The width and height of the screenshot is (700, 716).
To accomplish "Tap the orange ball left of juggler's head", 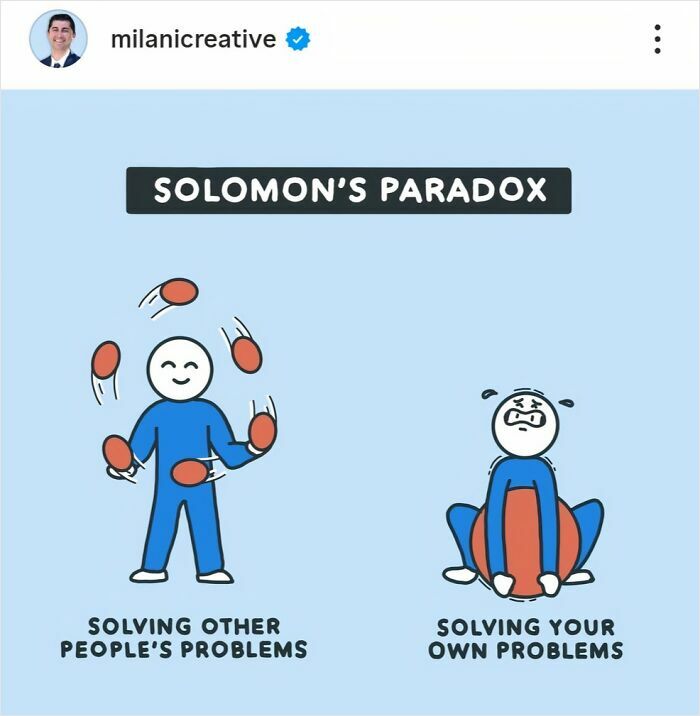I will [106, 360].
